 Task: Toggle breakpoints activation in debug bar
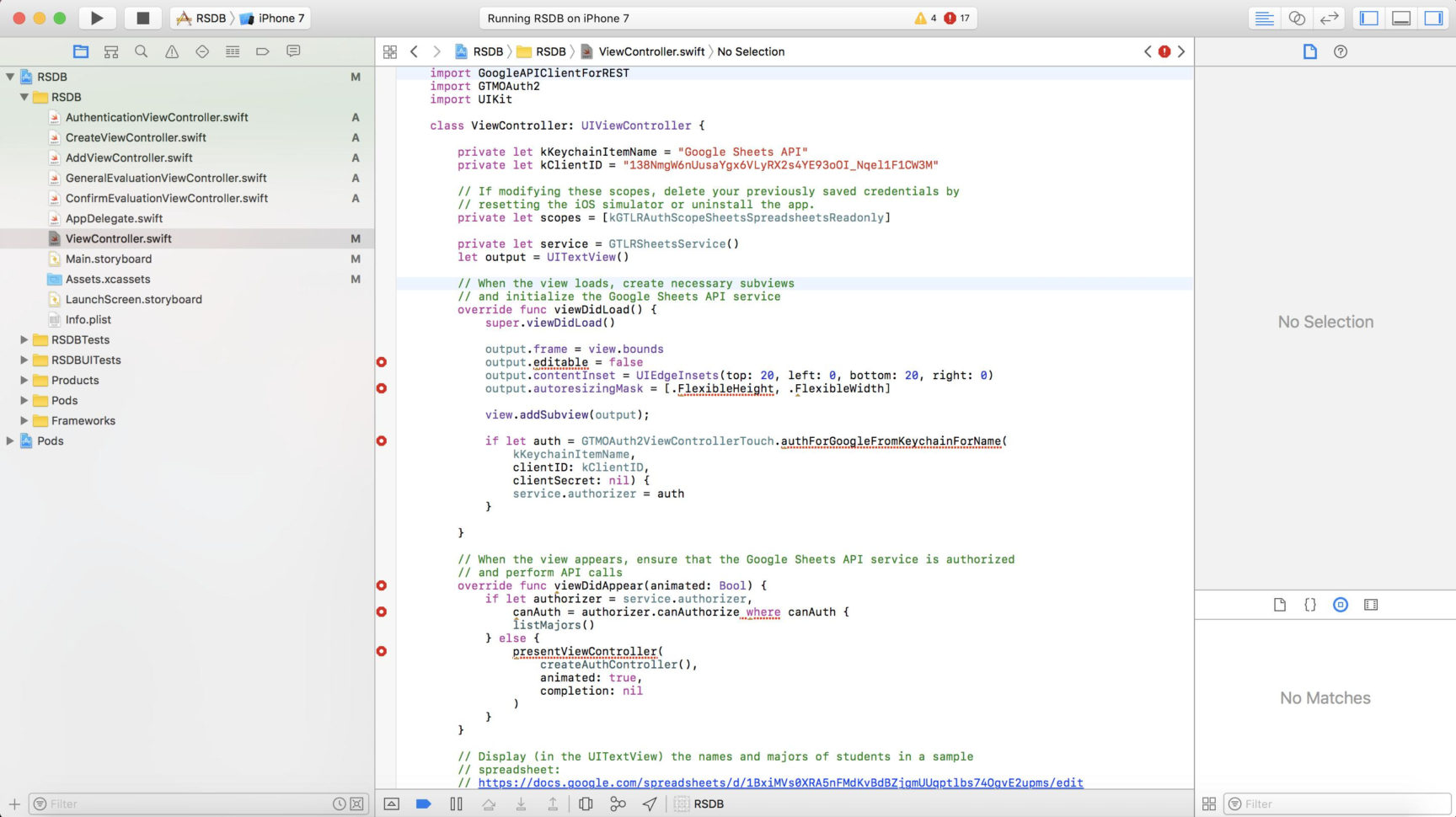coord(424,804)
